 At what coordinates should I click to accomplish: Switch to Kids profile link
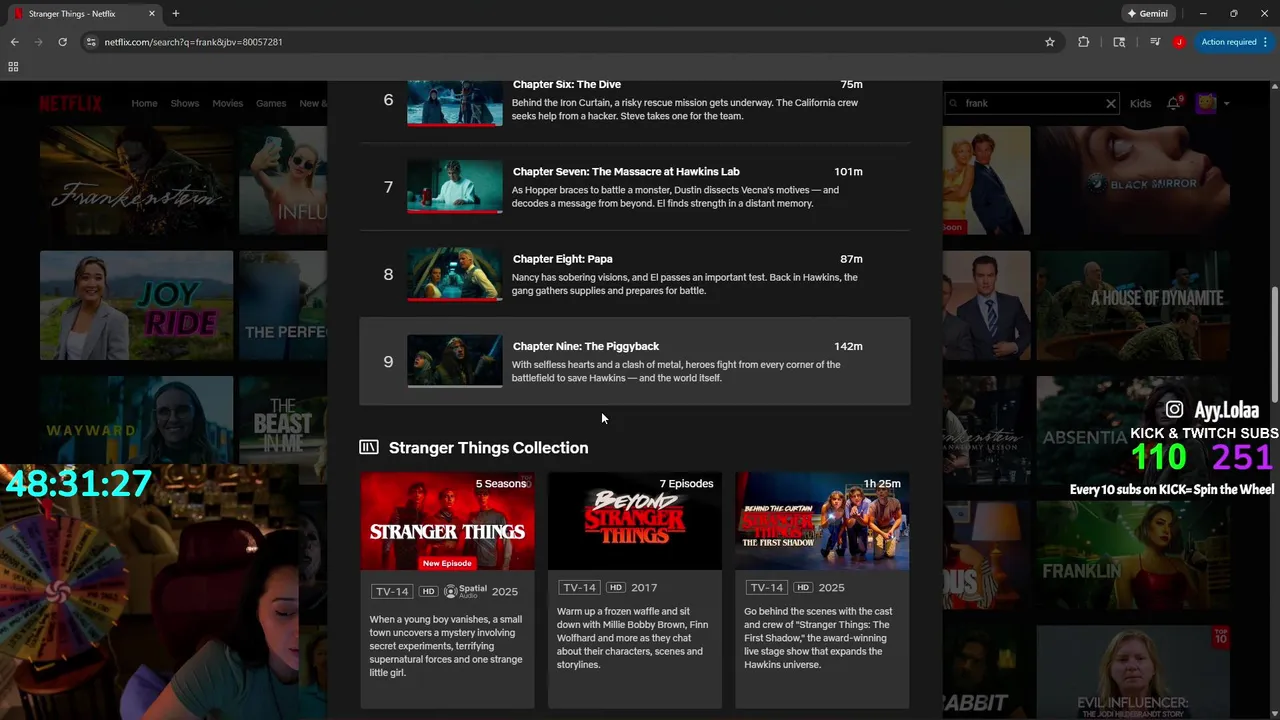pyautogui.click(x=1140, y=103)
